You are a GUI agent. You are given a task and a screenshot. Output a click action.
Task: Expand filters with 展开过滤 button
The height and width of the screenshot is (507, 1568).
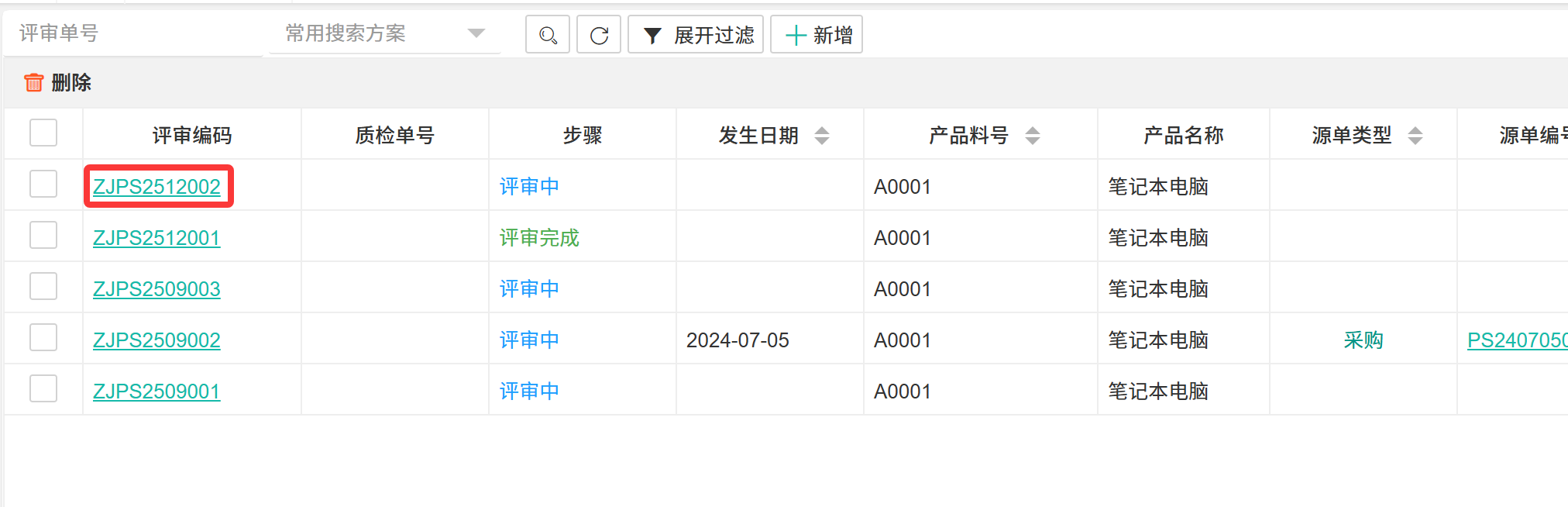[696, 35]
